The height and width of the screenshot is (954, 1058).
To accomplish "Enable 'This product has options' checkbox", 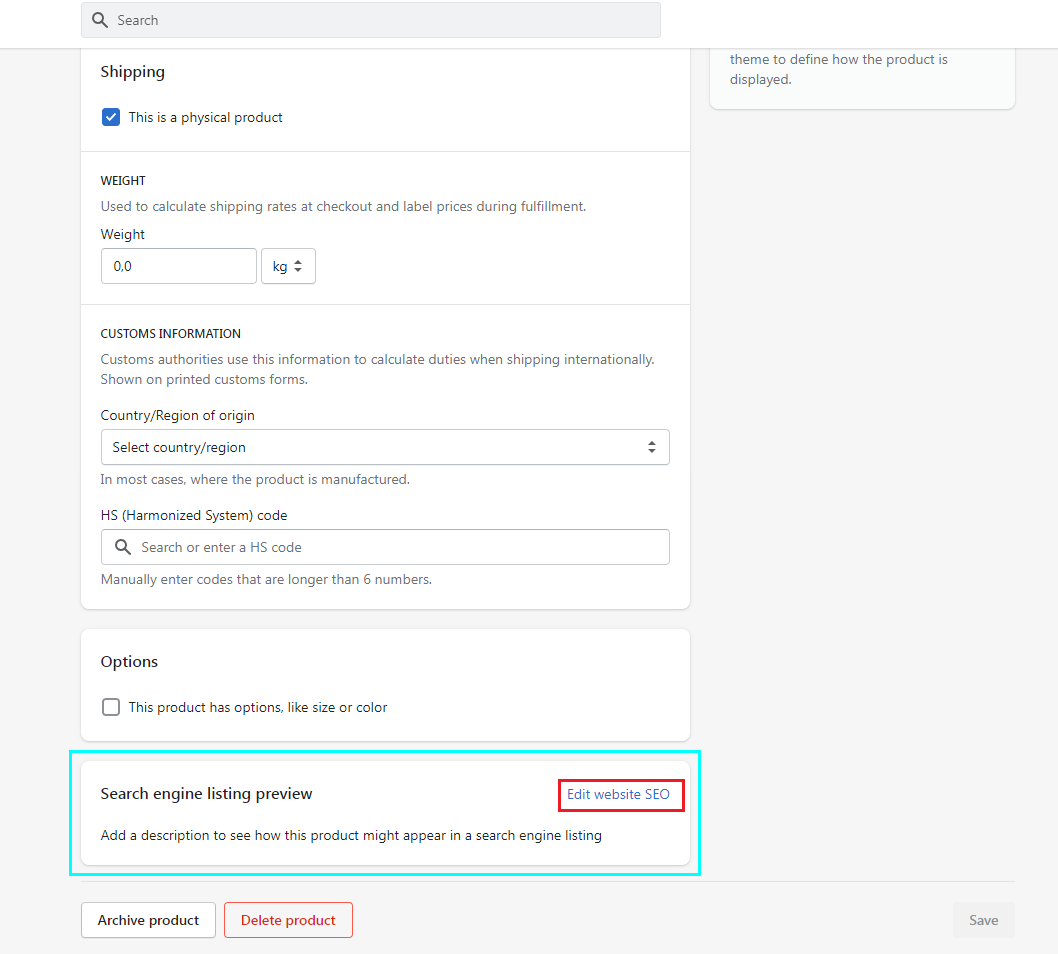I will (x=111, y=707).
